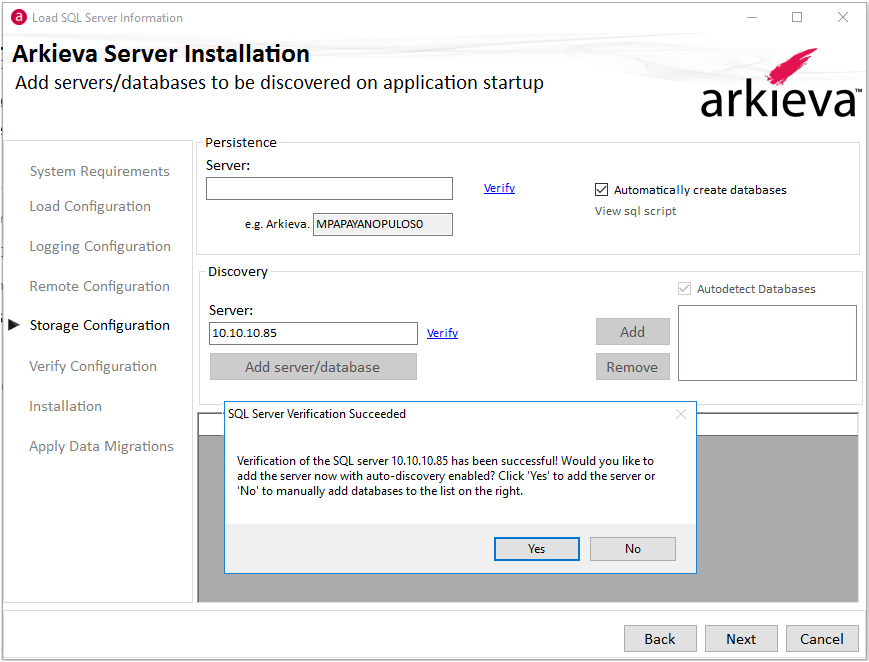Close the SQL Server Verification dialog

681,414
